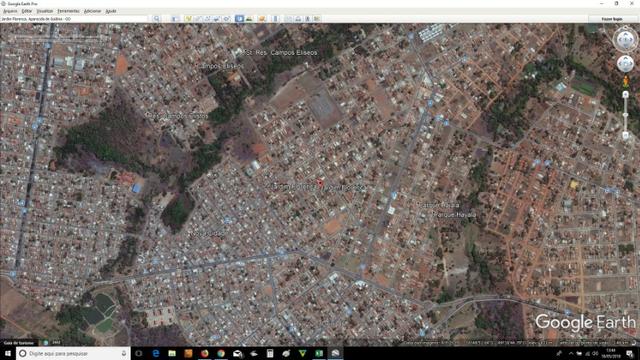Image resolution: width=640 pixels, height=360 pixels.
Task: Click the zoom slider handle
Action: pos(625,116)
